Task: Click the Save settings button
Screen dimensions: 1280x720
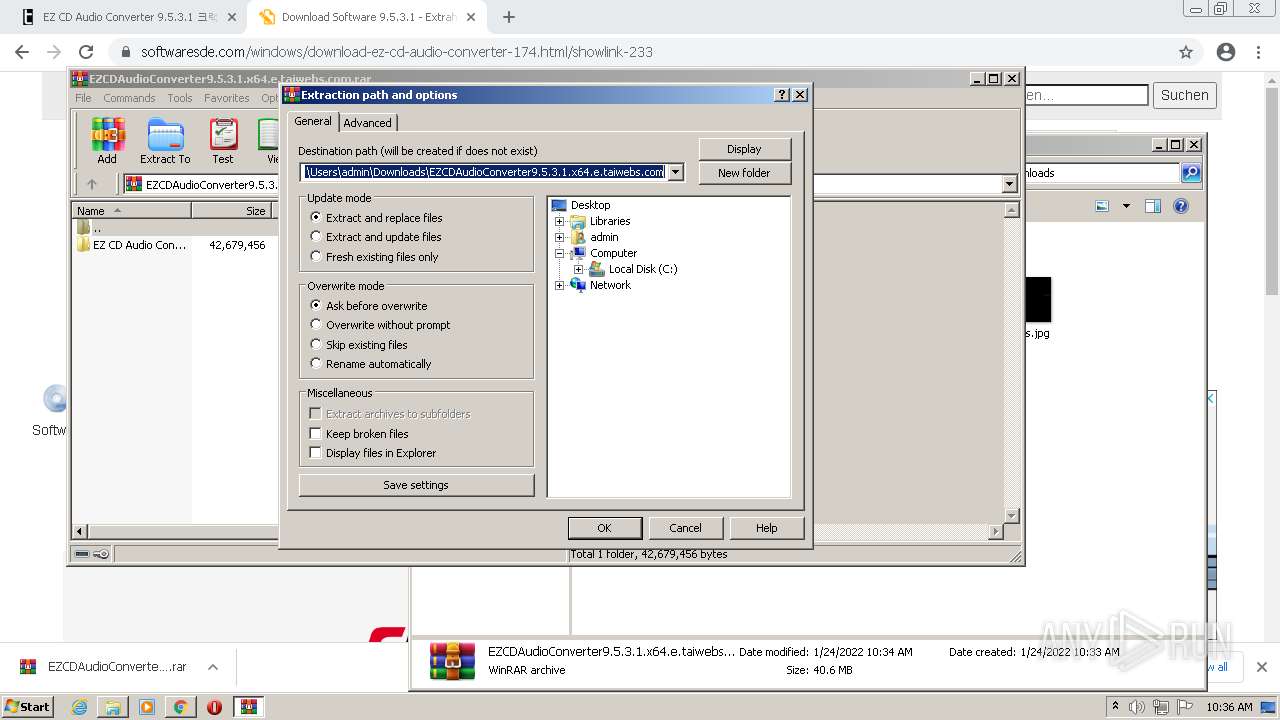Action: (x=416, y=485)
